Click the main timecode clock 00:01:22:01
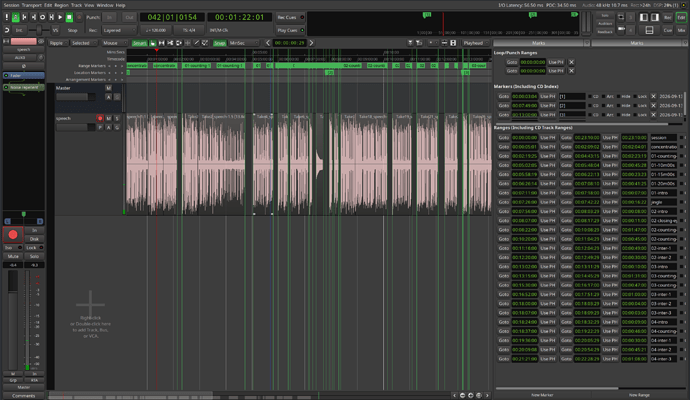This screenshot has height=400, width=690. 239,17
